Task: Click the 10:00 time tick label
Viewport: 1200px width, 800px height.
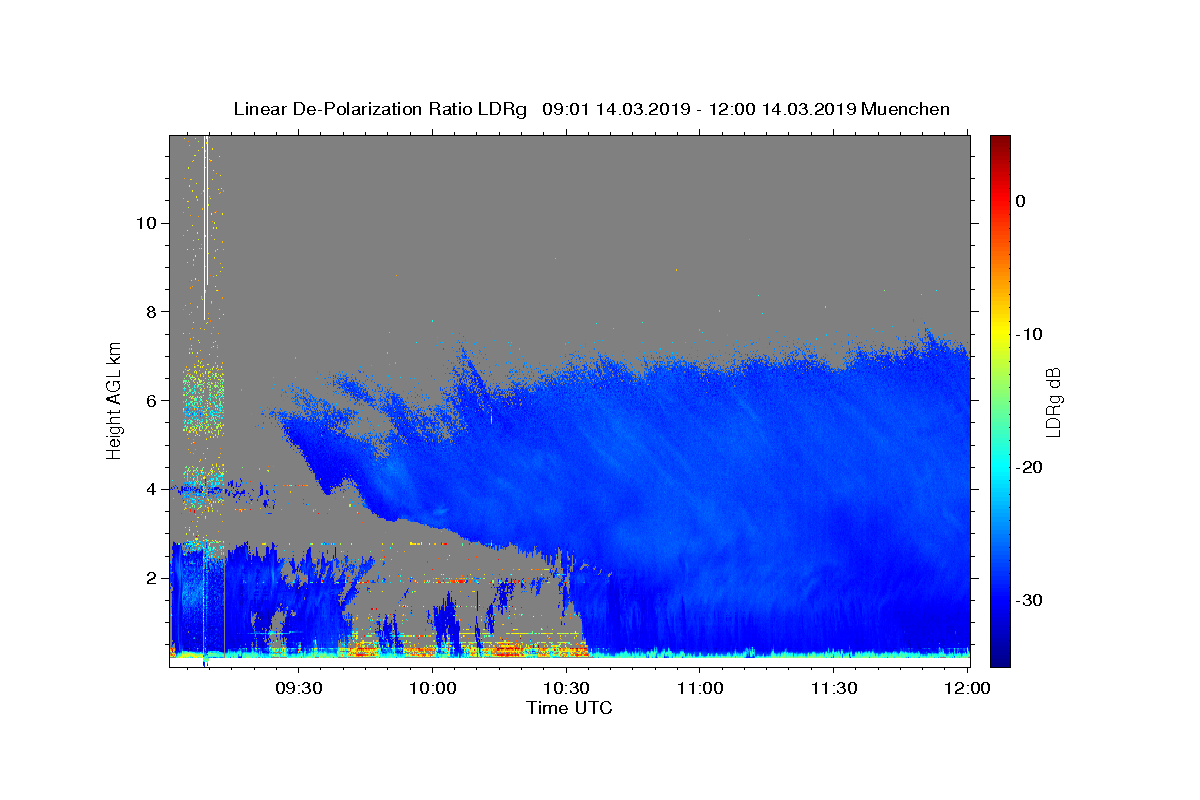Action: (x=432, y=689)
